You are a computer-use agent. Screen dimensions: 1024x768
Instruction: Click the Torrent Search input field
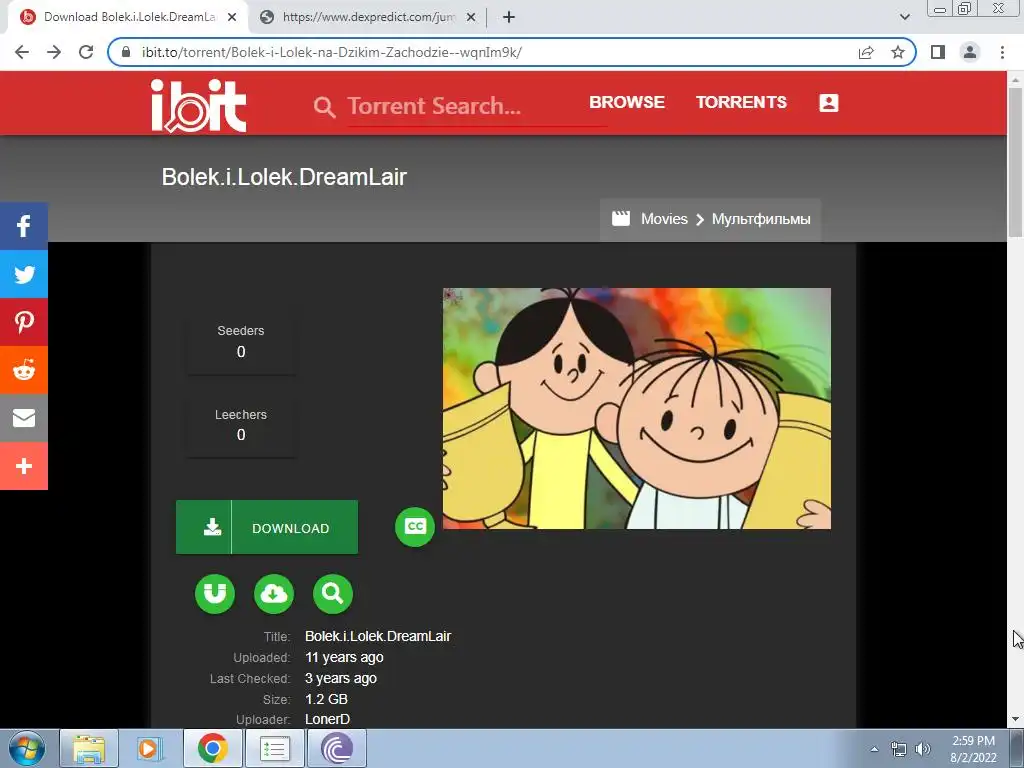(x=477, y=106)
